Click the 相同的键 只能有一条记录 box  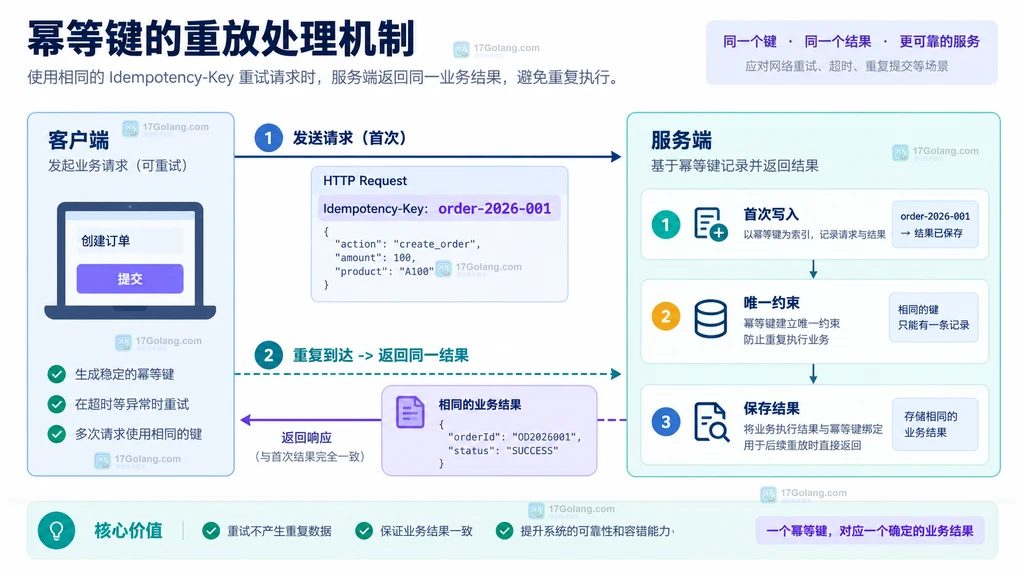click(x=934, y=317)
